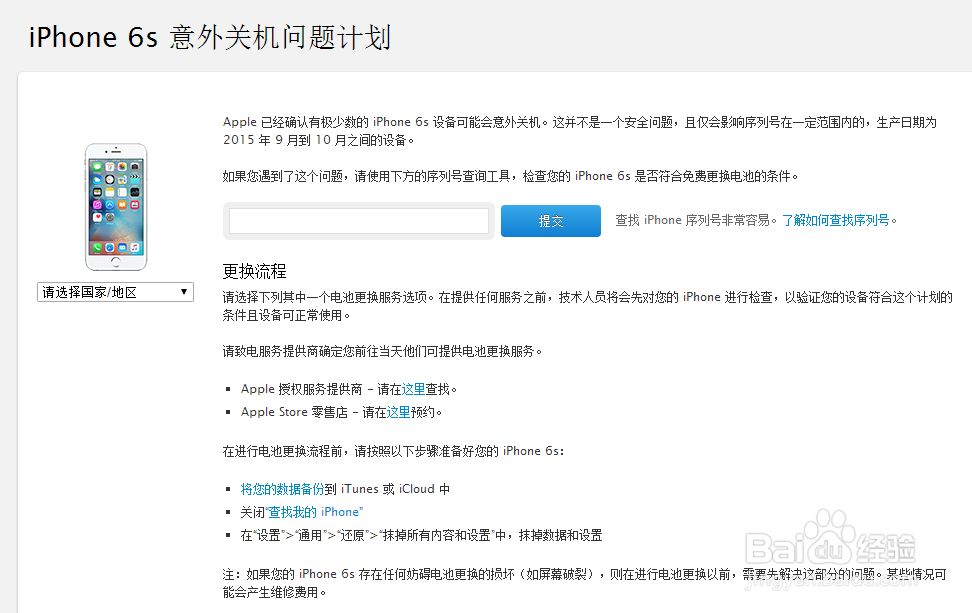The image size is (972, 613).
Task: Click the serial number input field
Action: click(x=359, y=221)
